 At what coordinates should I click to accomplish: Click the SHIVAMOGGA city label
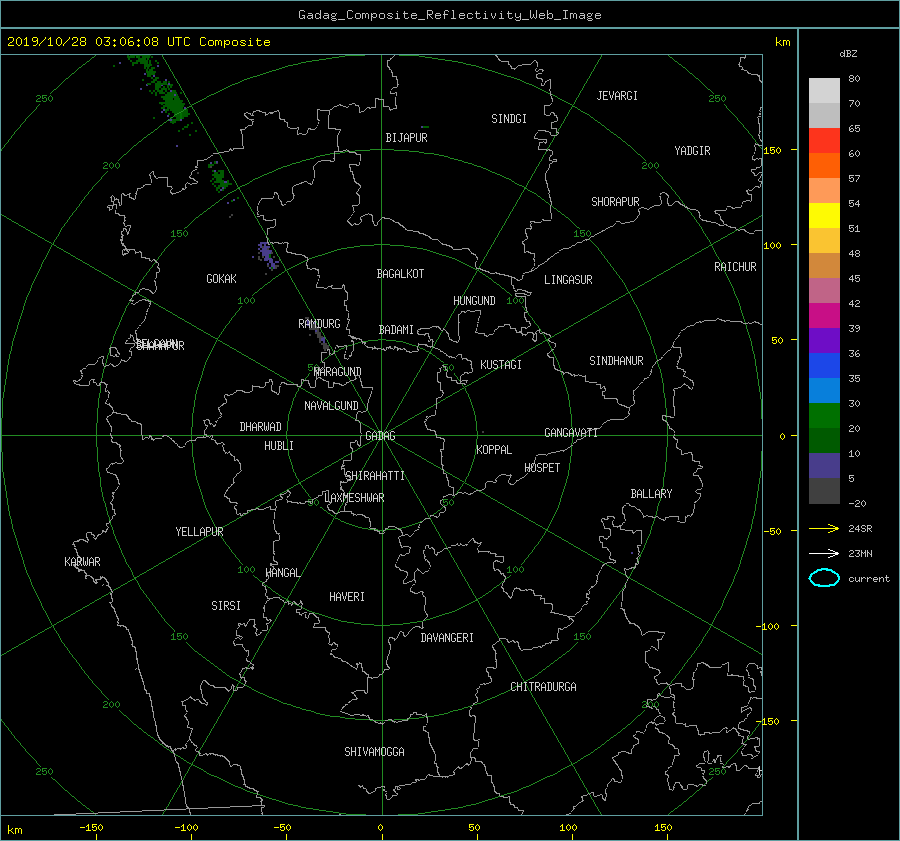(374, 751)
